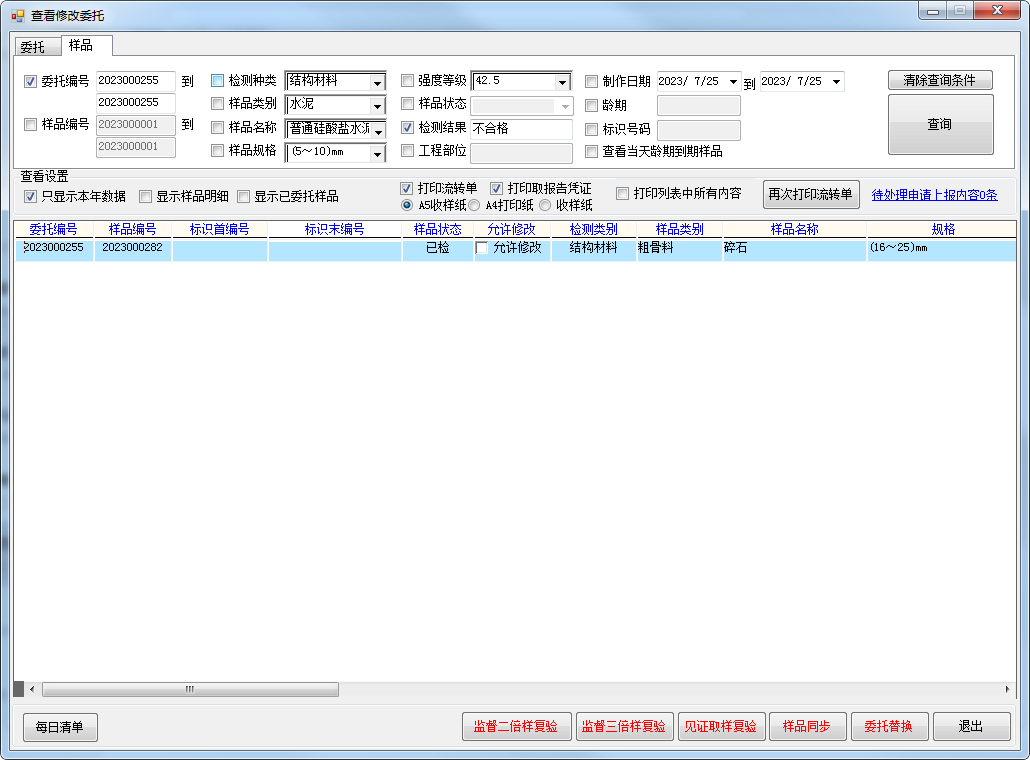This screenshot has height=760, width=1030.
Task: Switch to the 委托 tab
Action: (33, 47)
